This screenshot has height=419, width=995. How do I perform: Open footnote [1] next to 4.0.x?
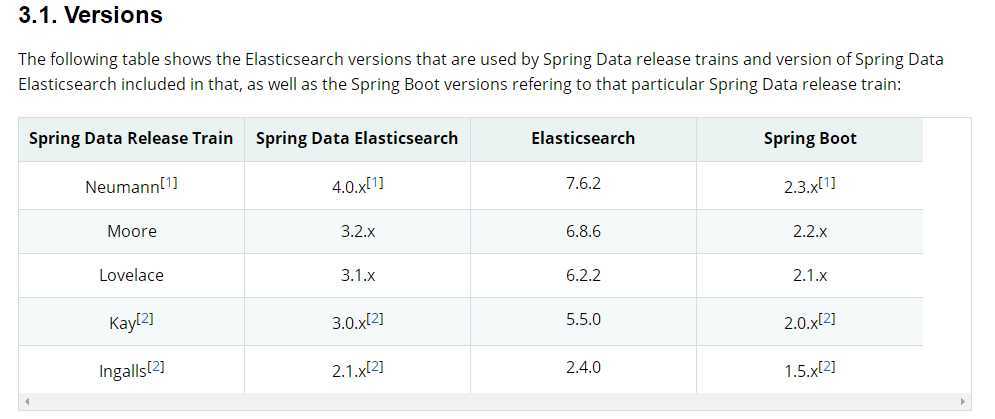click(375, 183)
